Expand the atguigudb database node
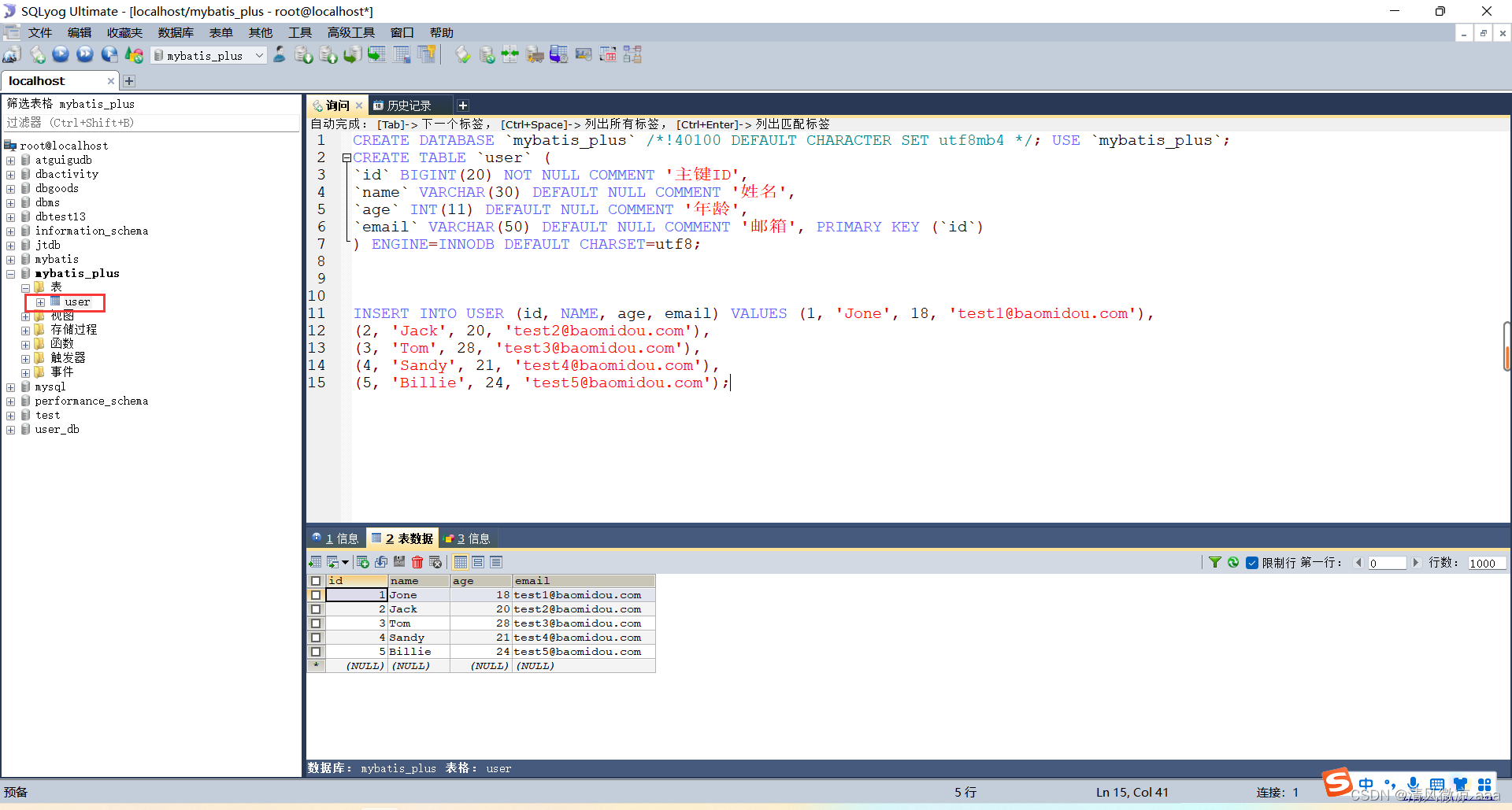The image size is (1512, 810). pos(11,161)
